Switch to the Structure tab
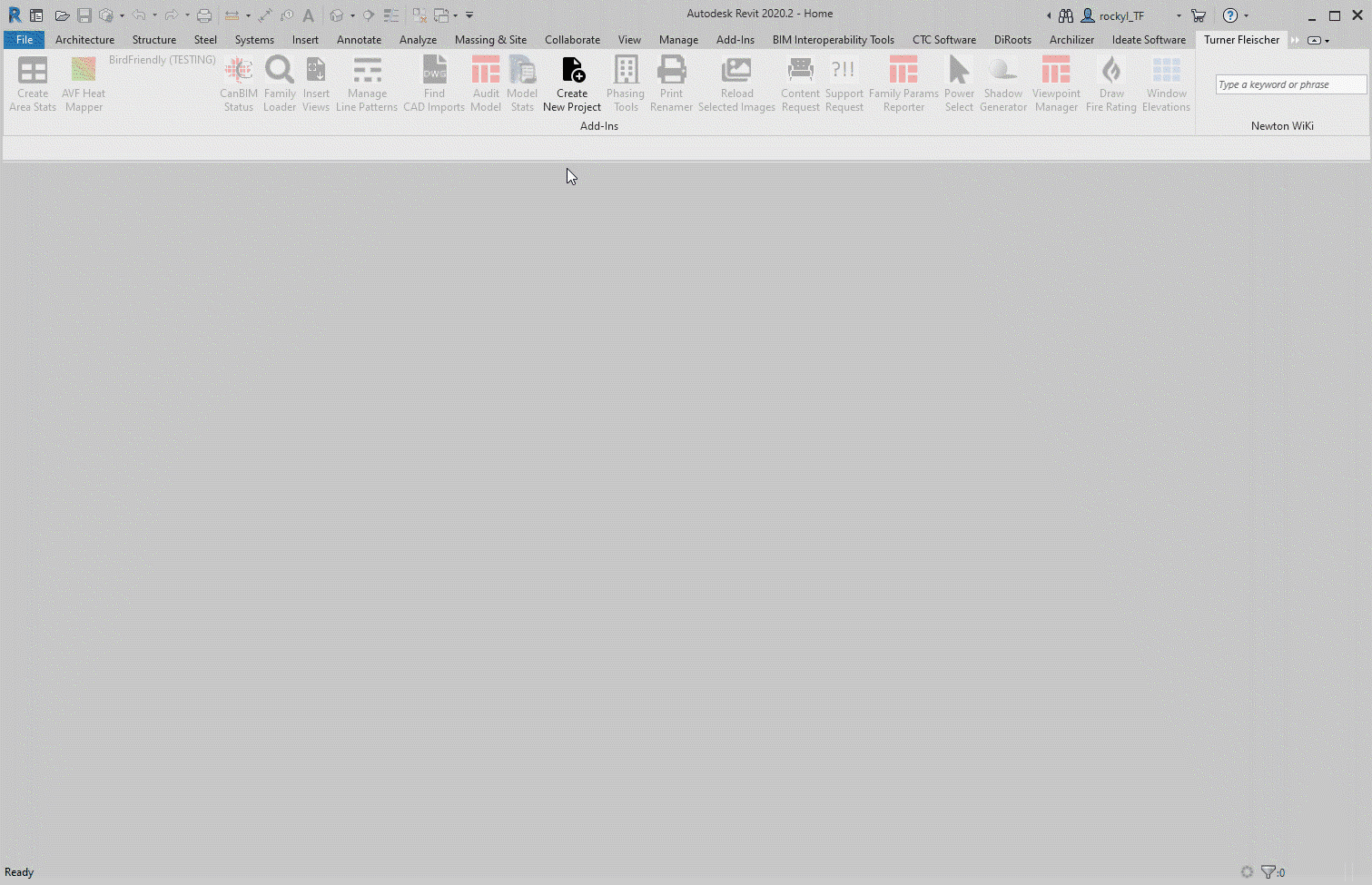This screenshot has width=1372, height=885. point(154,40)
